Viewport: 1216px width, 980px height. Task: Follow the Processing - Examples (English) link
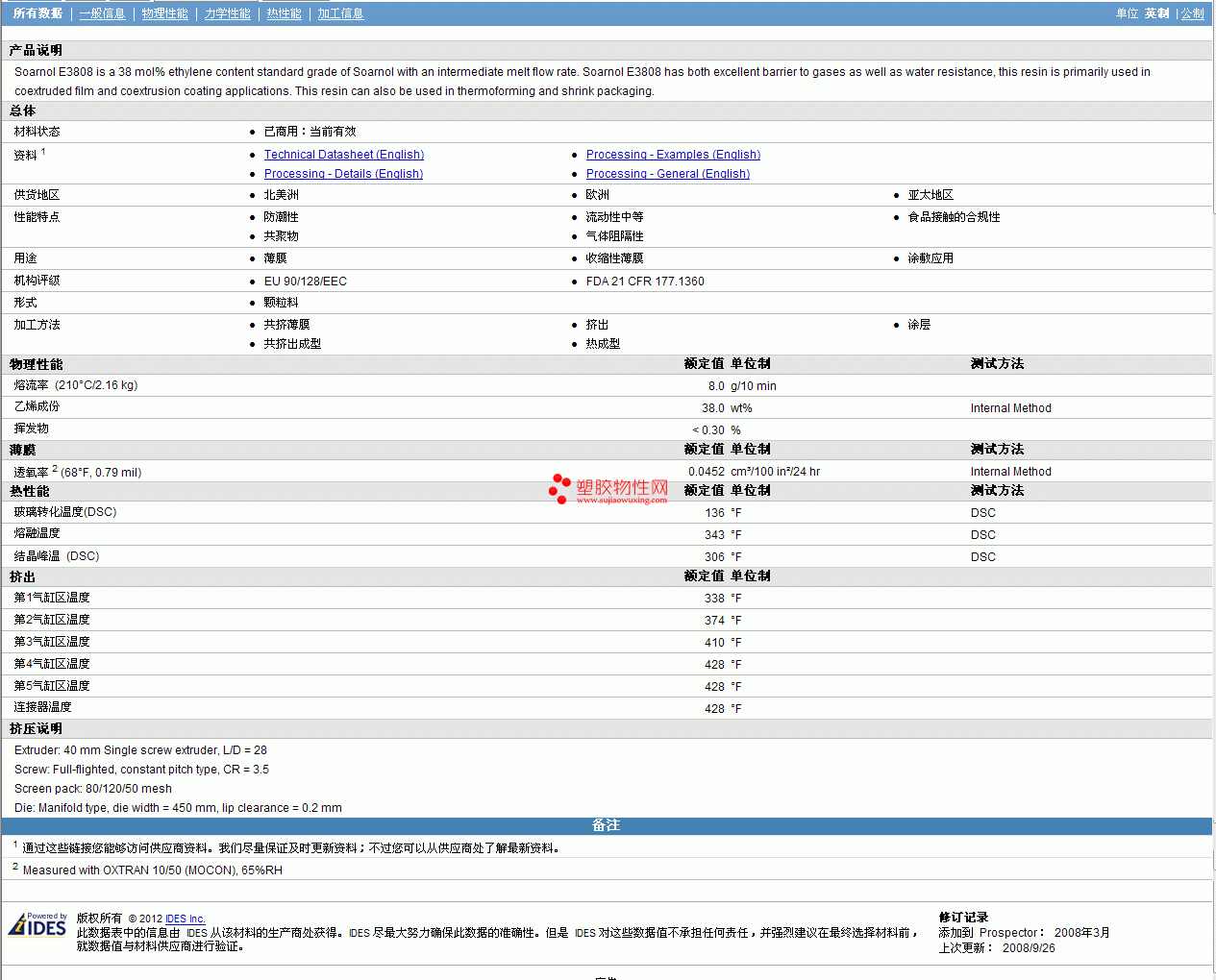[673, 155]
